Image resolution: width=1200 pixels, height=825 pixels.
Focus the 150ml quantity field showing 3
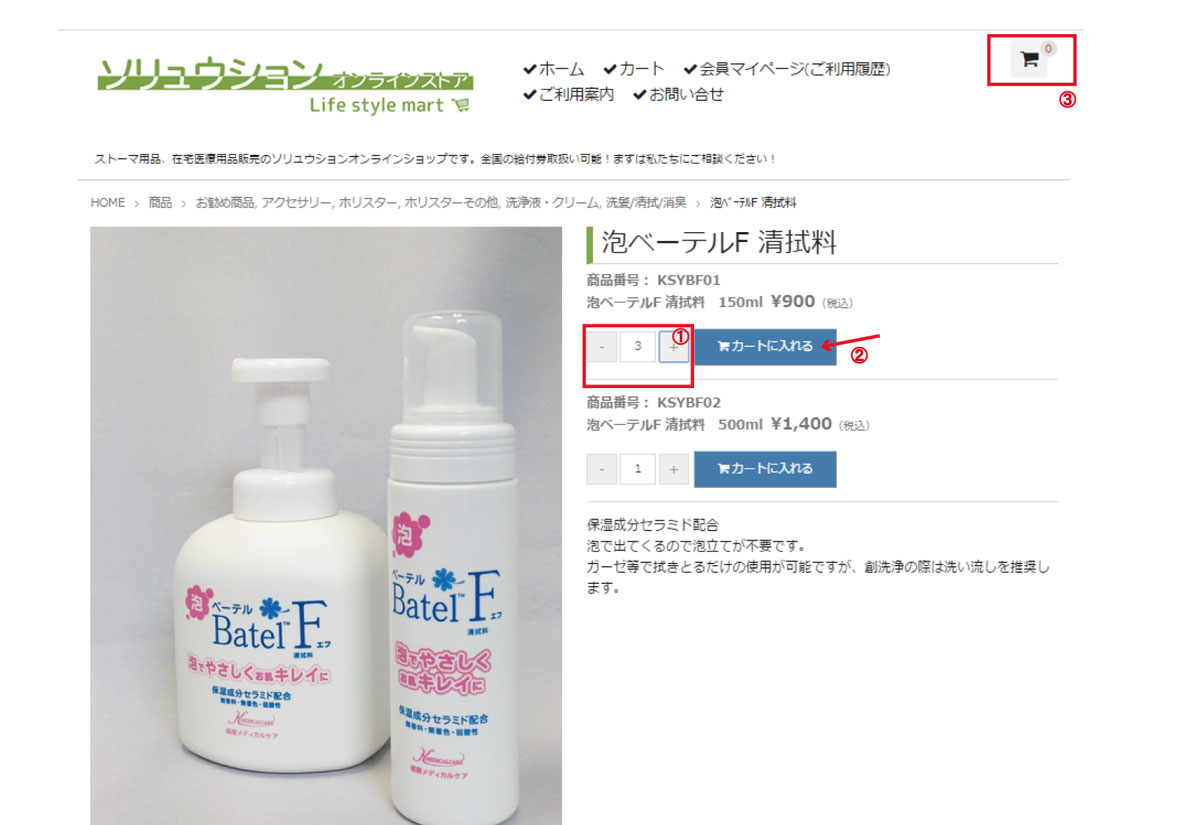[637, 347]
